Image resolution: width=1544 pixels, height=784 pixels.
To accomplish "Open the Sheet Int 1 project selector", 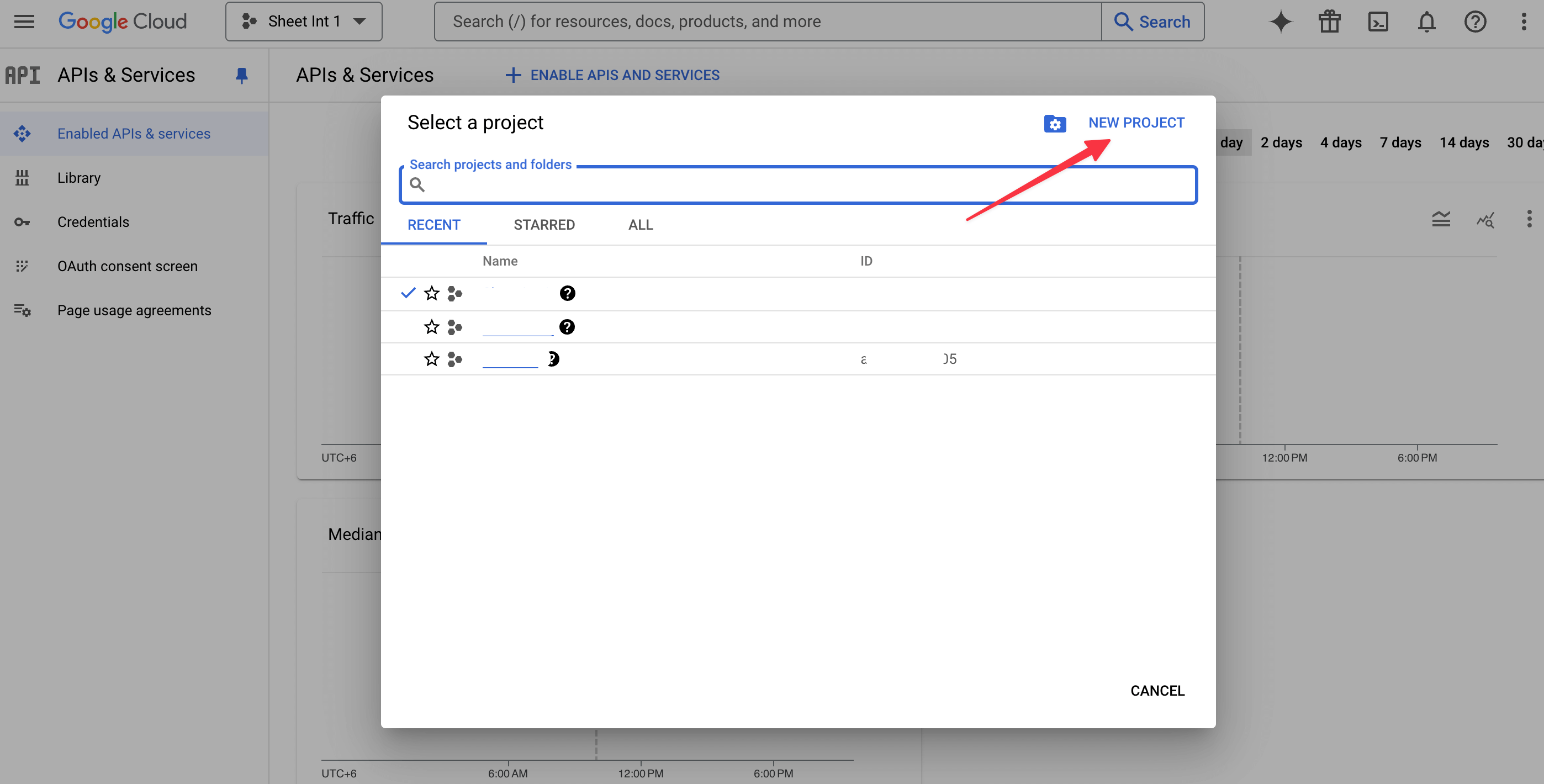I will click(303, 22).
